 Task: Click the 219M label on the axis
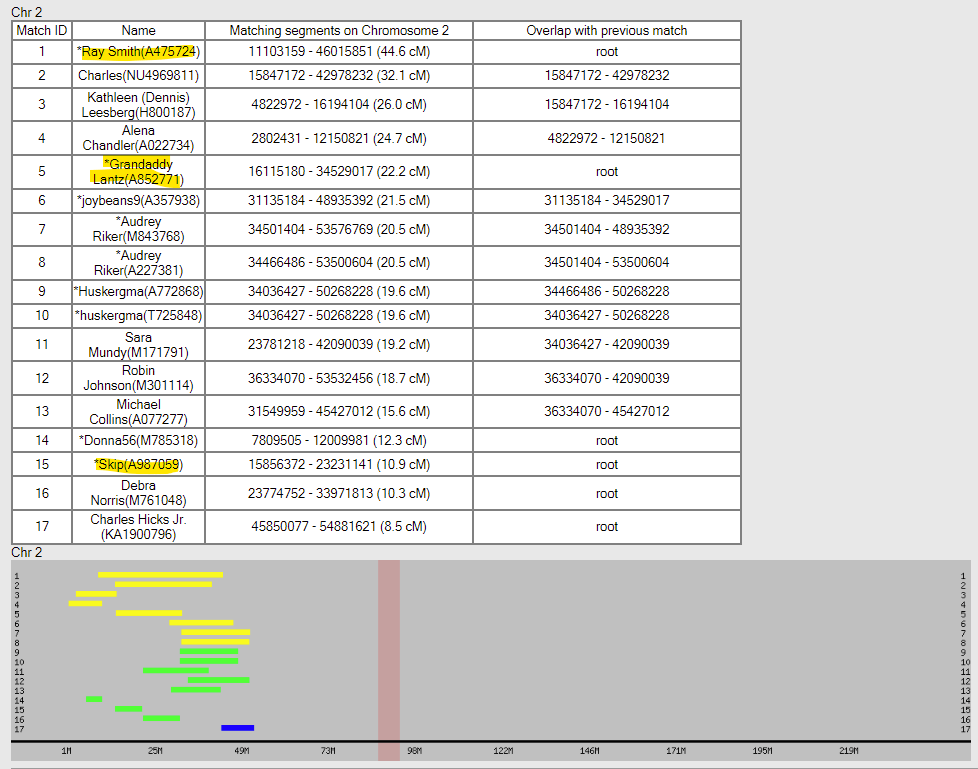coord(849,751)
